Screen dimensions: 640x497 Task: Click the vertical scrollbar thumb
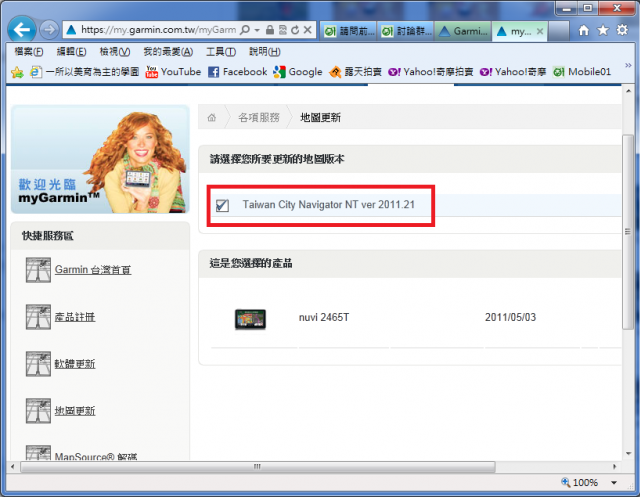(628, 232)
